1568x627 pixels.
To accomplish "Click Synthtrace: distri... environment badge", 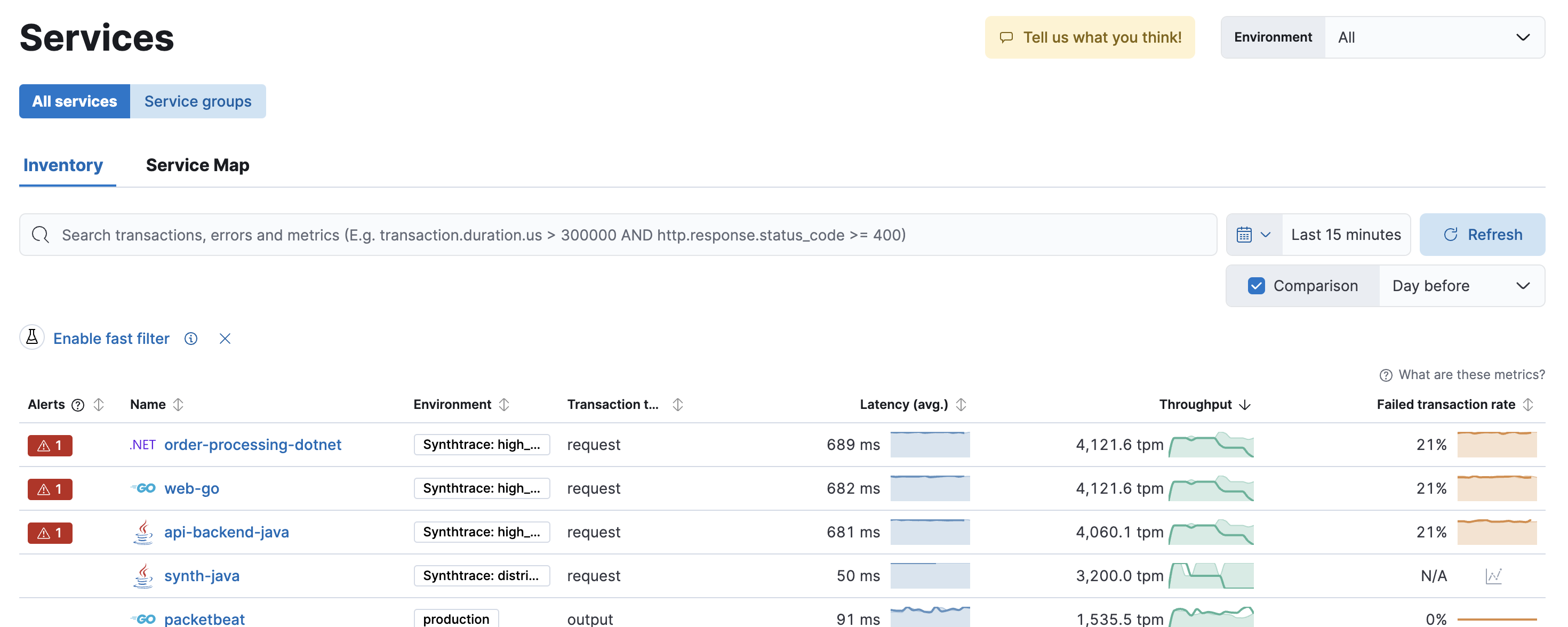I will click(482, 575).
